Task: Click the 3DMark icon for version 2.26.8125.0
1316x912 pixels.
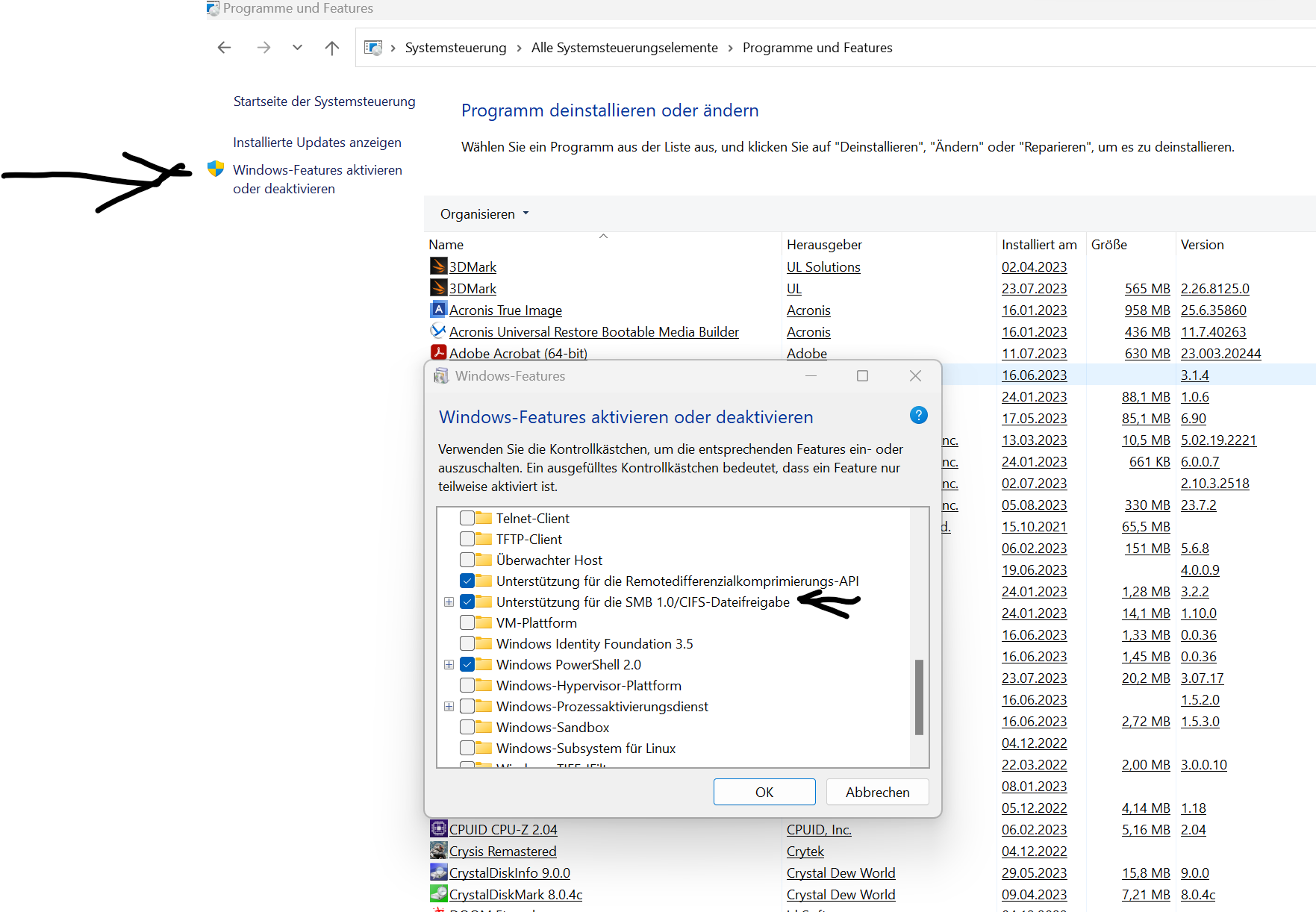Action: 439,287
